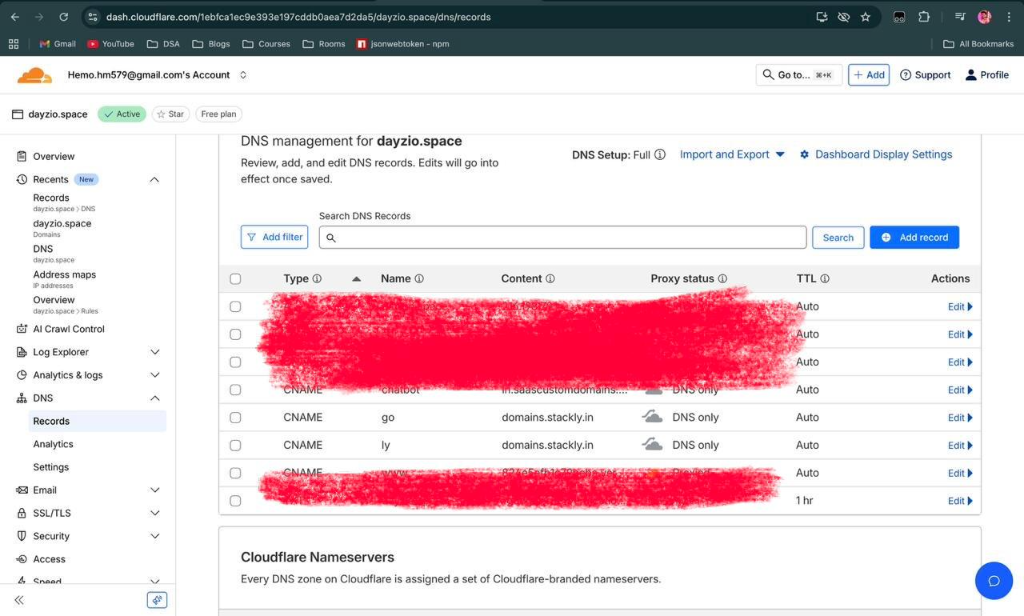Open the Support menu

[x=925, y=75]
